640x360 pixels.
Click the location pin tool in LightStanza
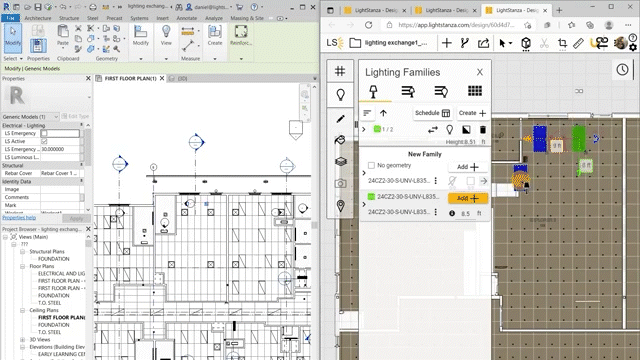coord(340,206)
